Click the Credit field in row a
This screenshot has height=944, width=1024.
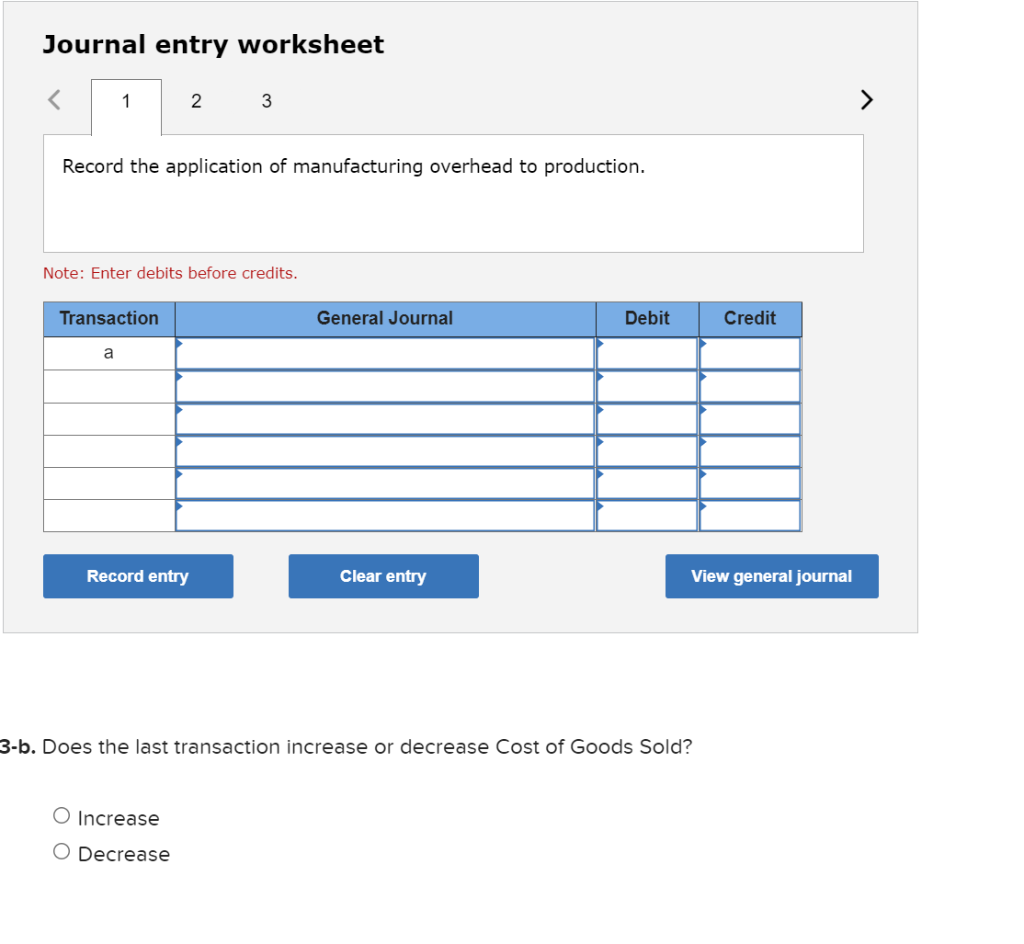[750, 353]
